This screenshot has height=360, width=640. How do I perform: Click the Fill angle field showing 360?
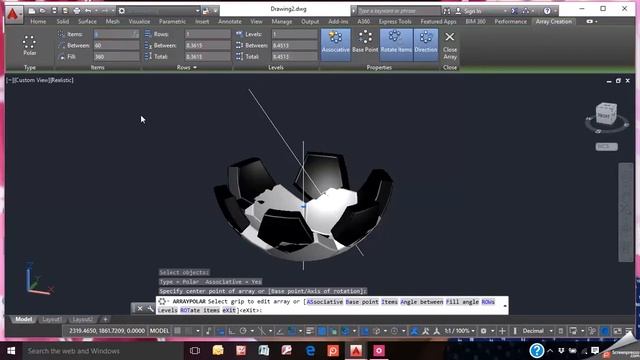pyautogui.click(x=116, y=57)
